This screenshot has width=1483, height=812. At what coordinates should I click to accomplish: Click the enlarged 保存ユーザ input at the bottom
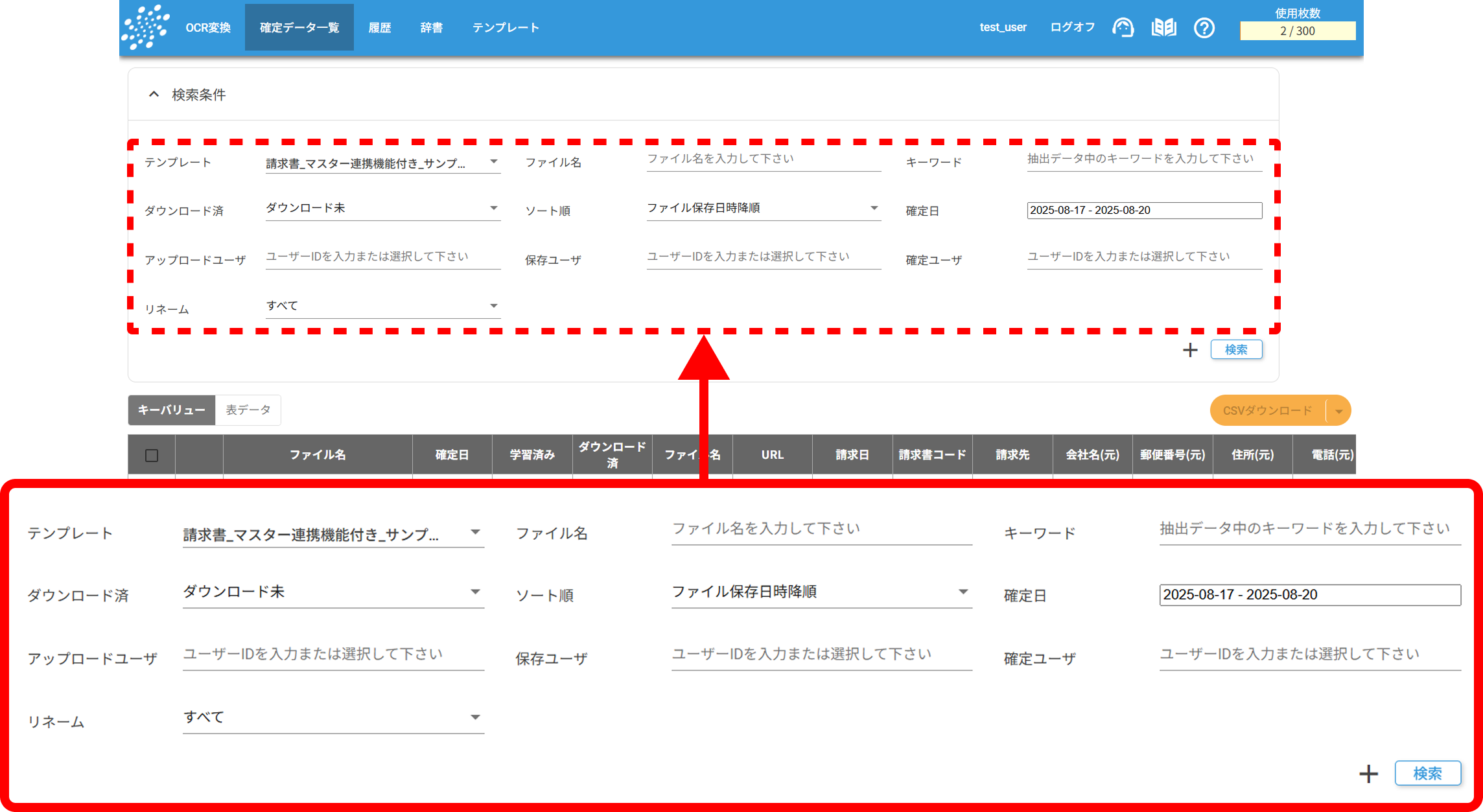tap(821, 655)
